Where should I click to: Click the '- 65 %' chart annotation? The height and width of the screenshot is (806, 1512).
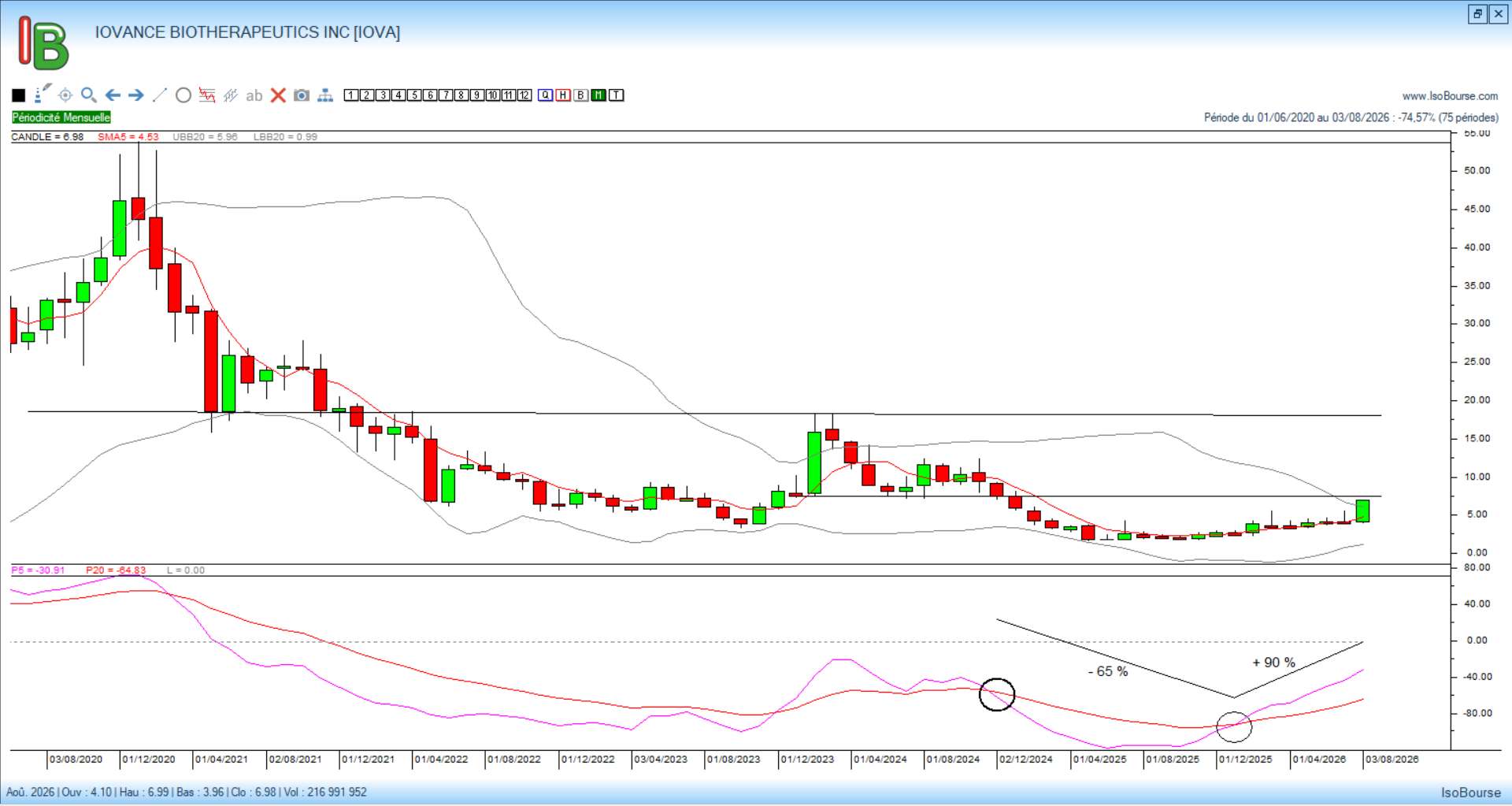pyautogui.click(x=1108, y=671)
